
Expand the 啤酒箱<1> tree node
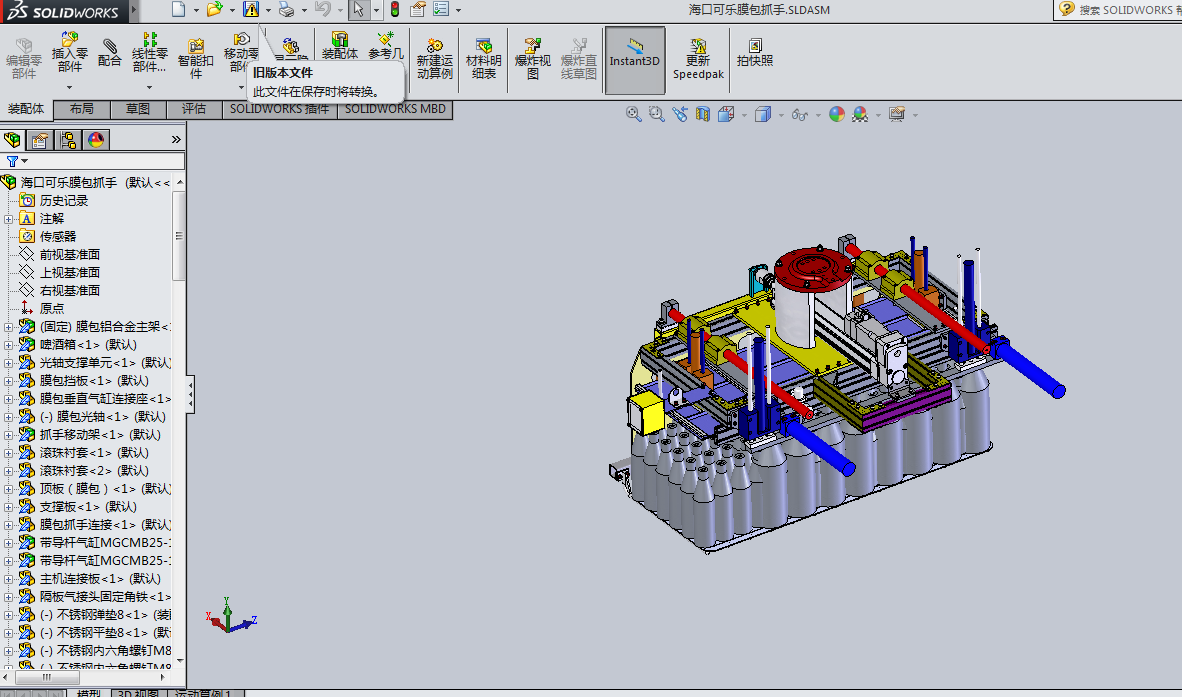[9, 345]
